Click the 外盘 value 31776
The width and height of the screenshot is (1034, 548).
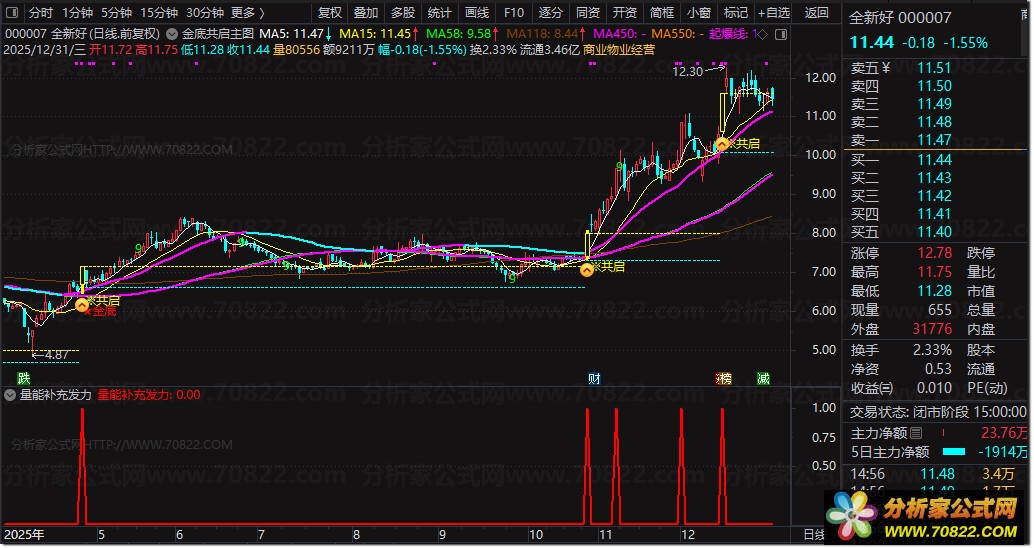(932, 329)
